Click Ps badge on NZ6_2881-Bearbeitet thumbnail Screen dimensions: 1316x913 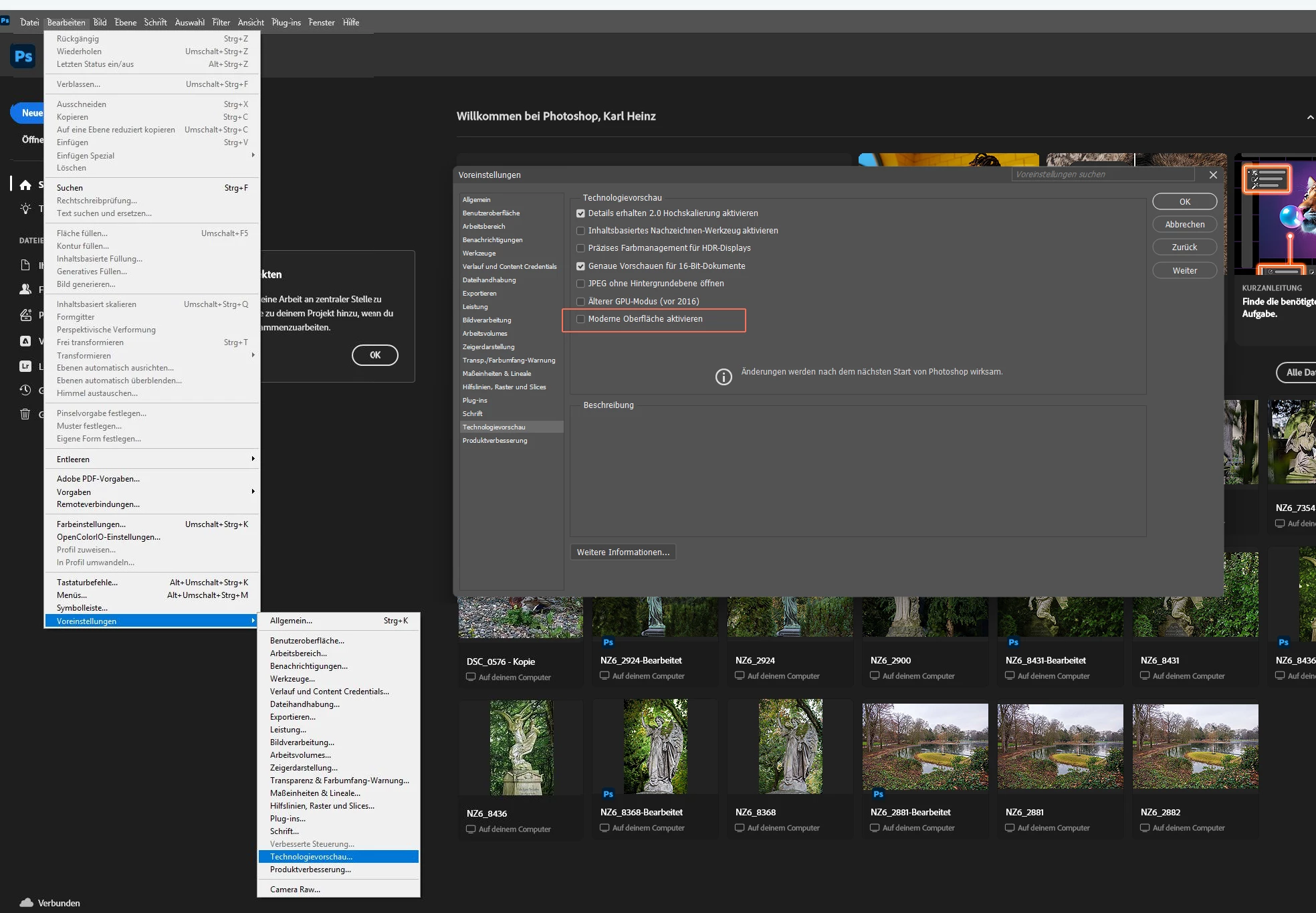[x=878, y=794]
